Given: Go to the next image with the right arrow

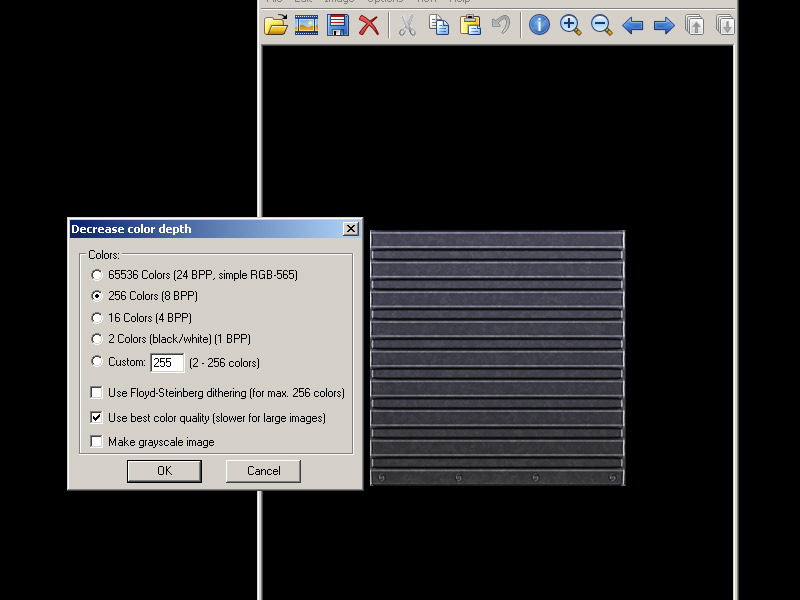Looking at the screenshot, I should coord(664,25).
